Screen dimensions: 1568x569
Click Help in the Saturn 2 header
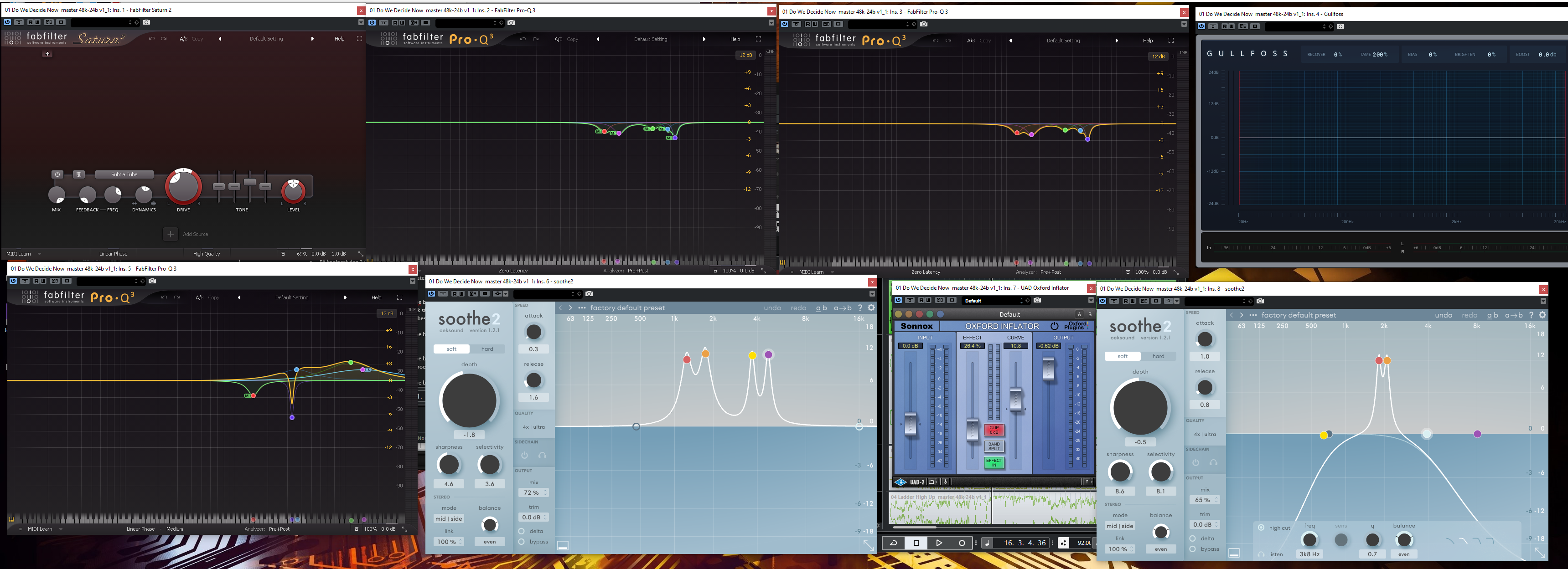[x=339, y=39]
